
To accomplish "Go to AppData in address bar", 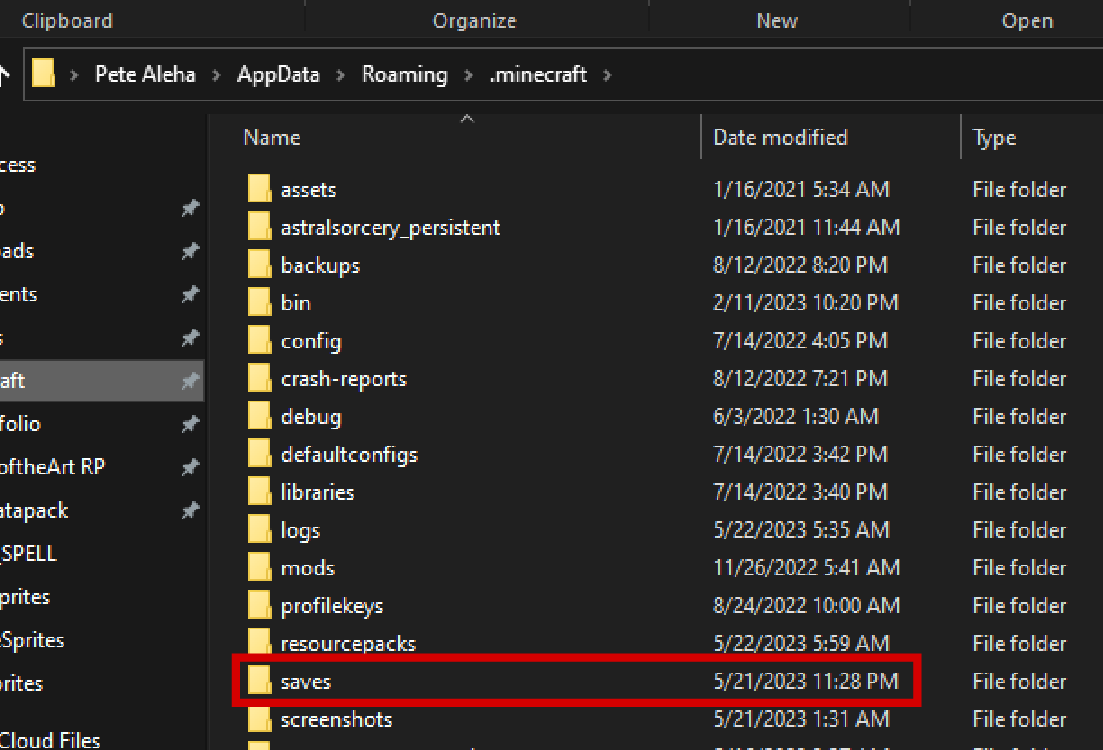I will point(278,74).
